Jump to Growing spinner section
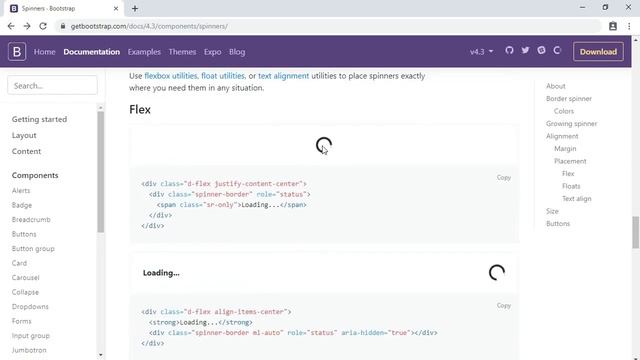 pyautogui.click(x=571, y=124)
